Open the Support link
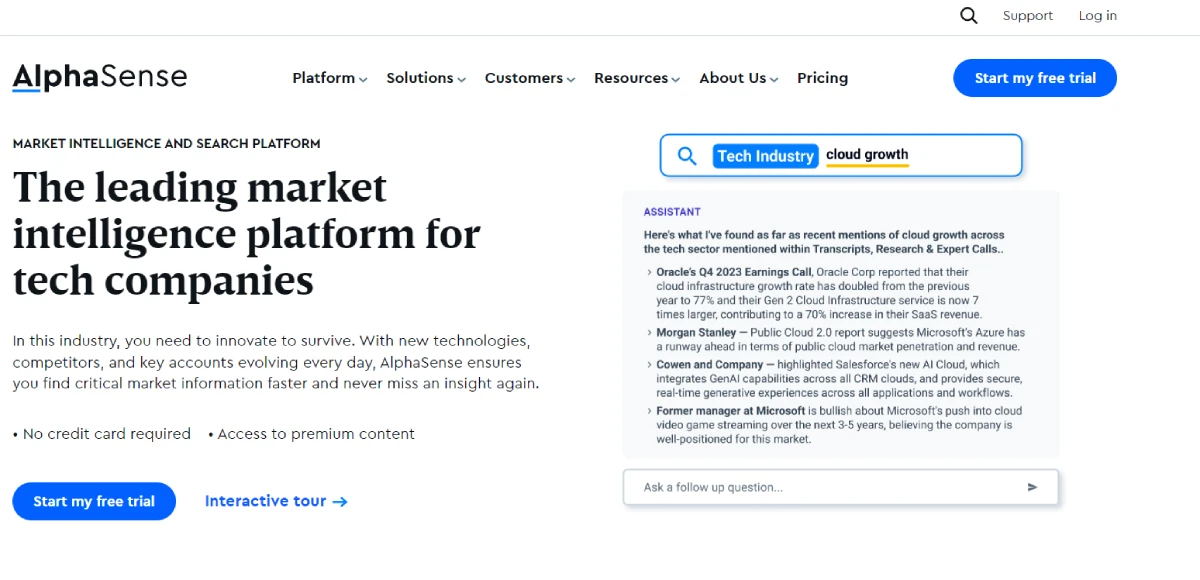This screenshot has height=580, width=1200. click(x=1028, y=16)
